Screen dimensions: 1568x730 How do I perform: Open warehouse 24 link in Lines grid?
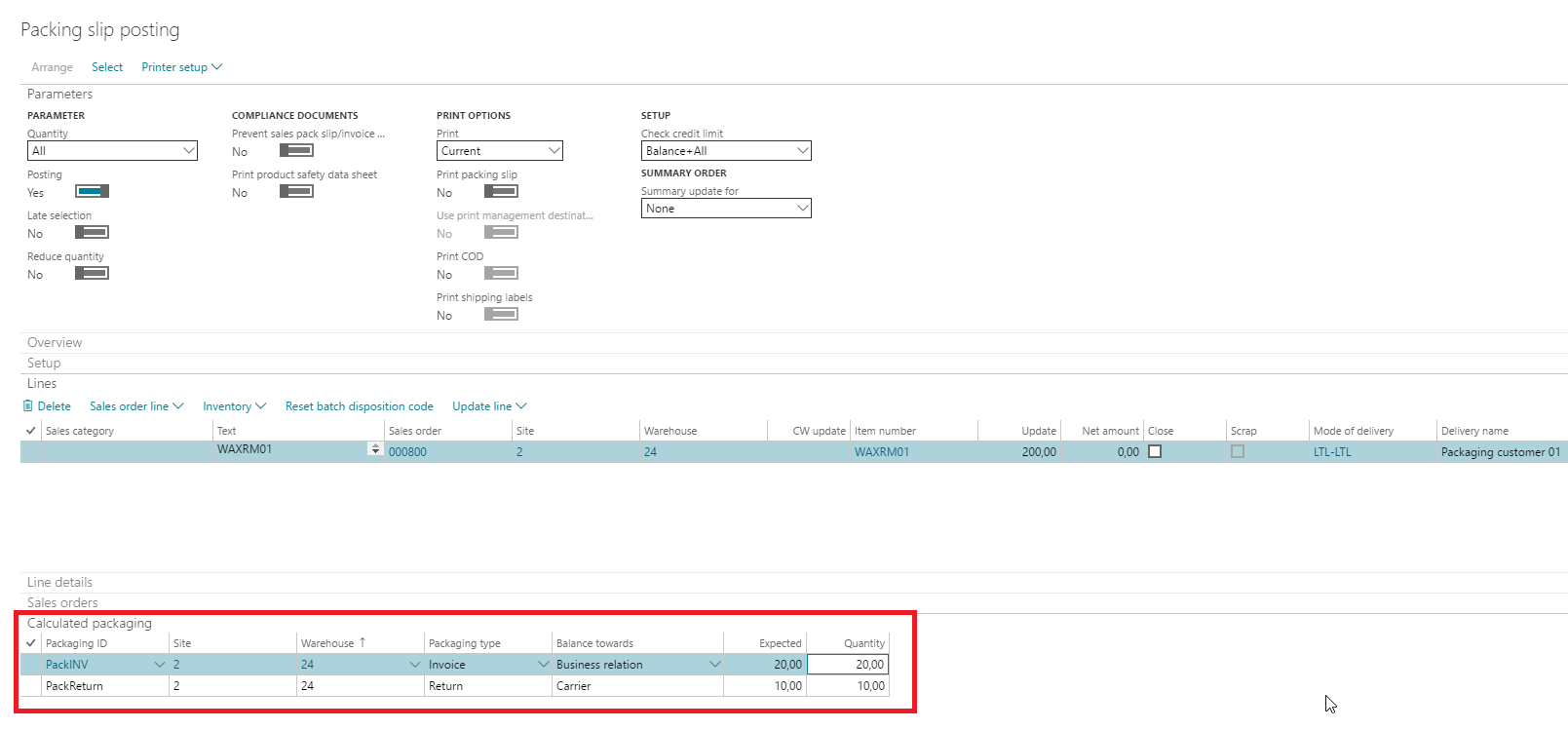pos(650,452)
